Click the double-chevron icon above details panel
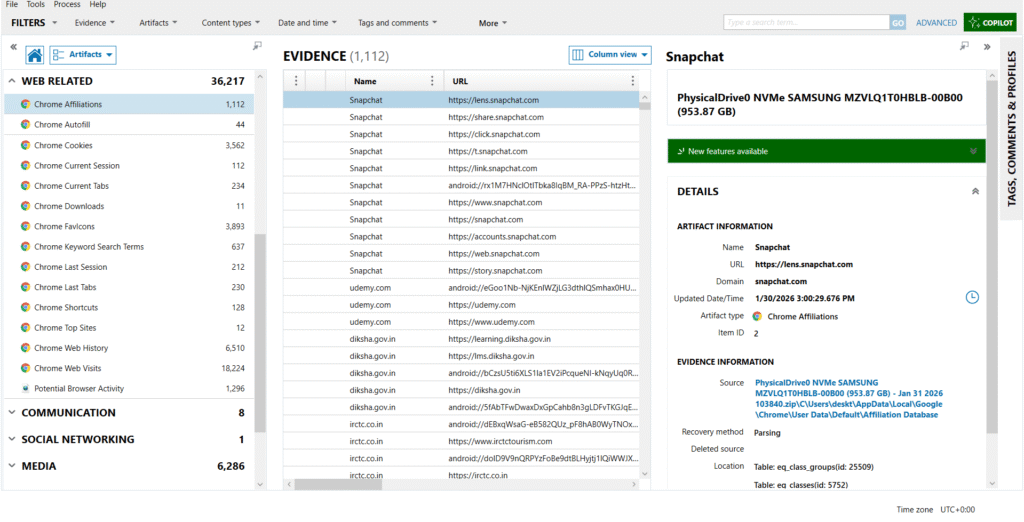The height and width of the screenshot is (522, 1024). click(x=986, y=46)
